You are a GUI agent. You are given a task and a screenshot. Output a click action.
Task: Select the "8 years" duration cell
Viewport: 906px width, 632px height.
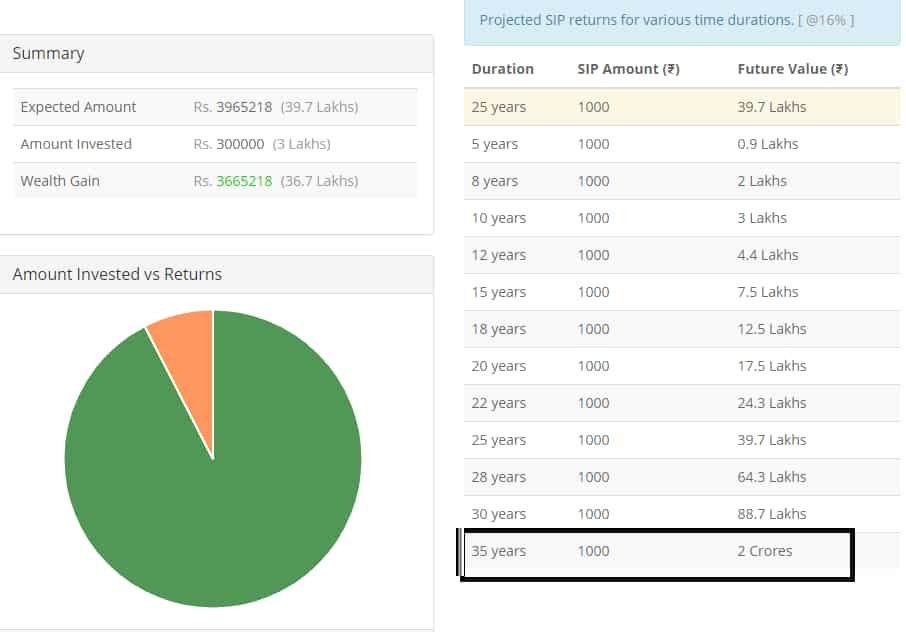[x=495, y=181]
